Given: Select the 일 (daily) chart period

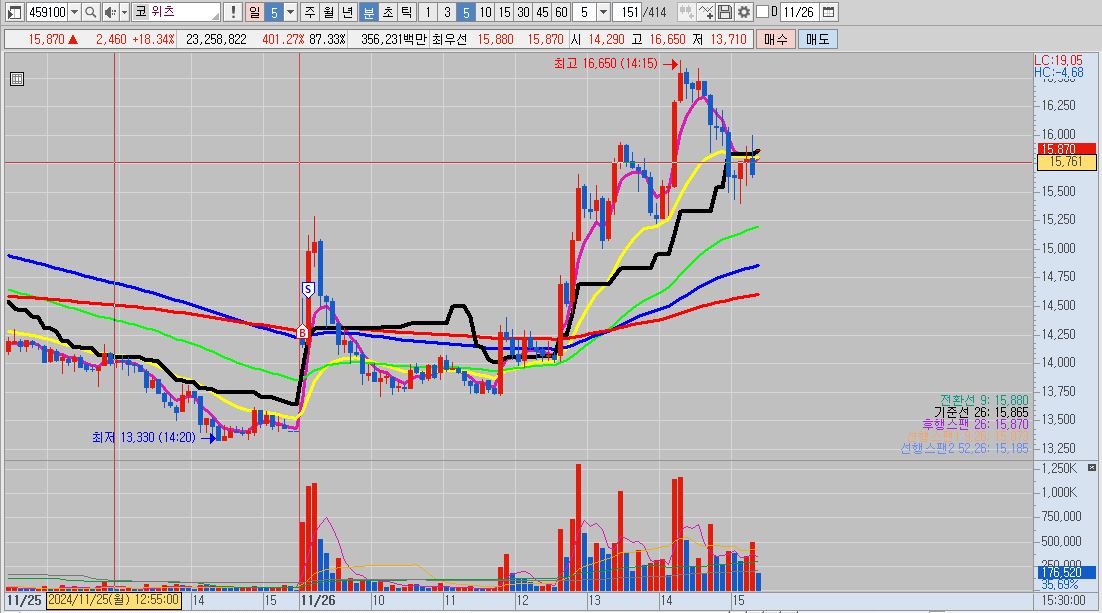Looking at the screenshot, I should 254,12.
